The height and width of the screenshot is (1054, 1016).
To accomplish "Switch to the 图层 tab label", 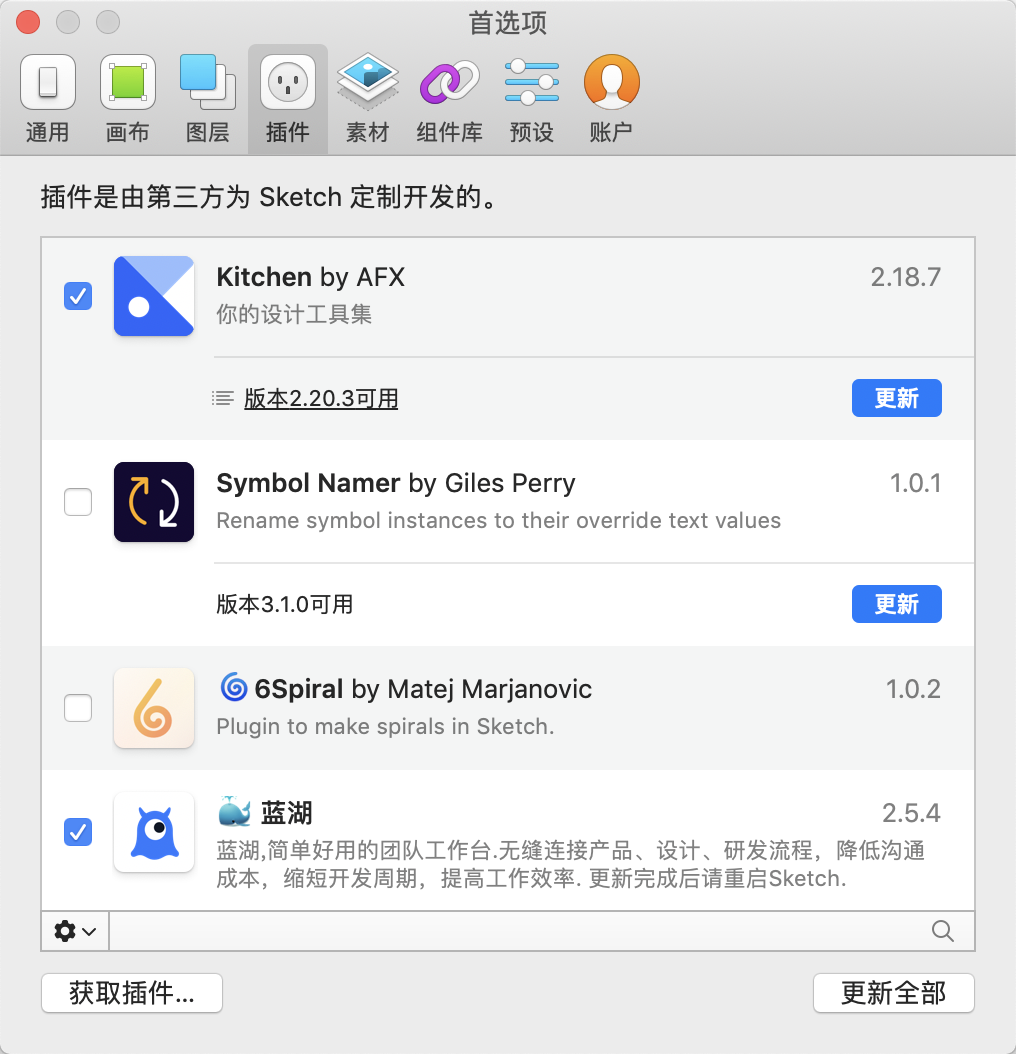I will point(208,132).
